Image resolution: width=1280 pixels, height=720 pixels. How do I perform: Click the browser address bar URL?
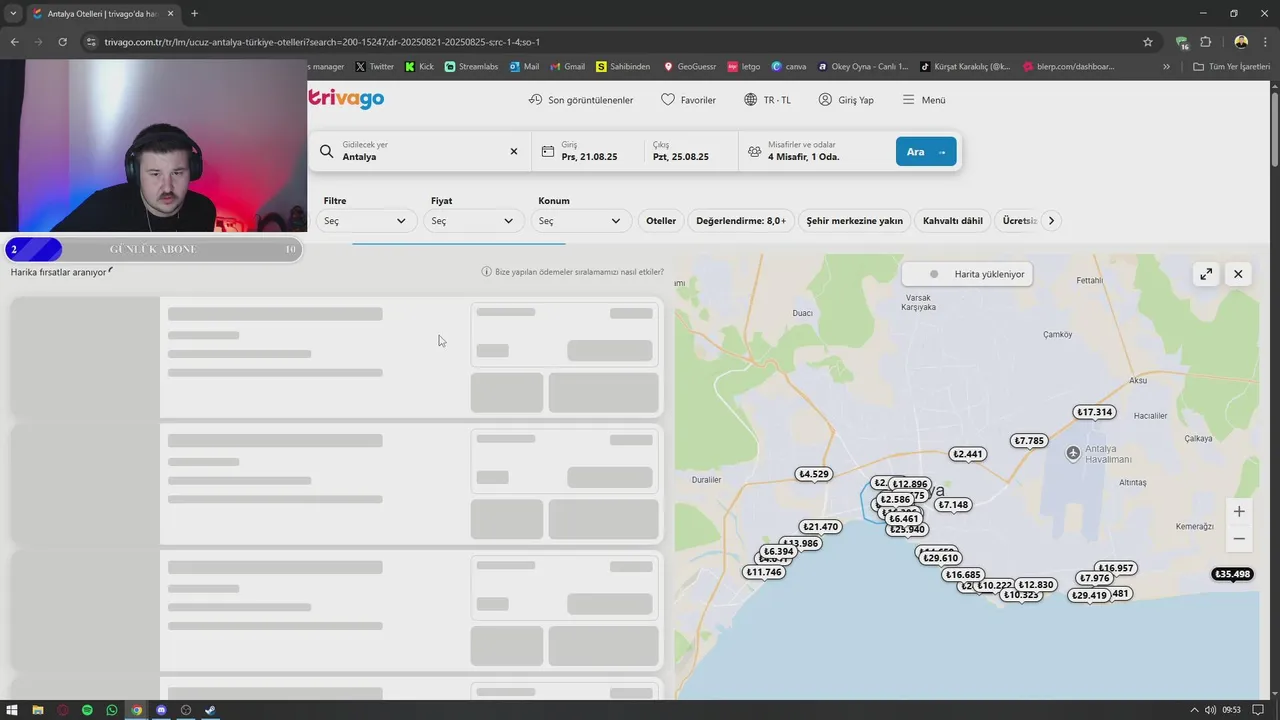click(322, 42)
